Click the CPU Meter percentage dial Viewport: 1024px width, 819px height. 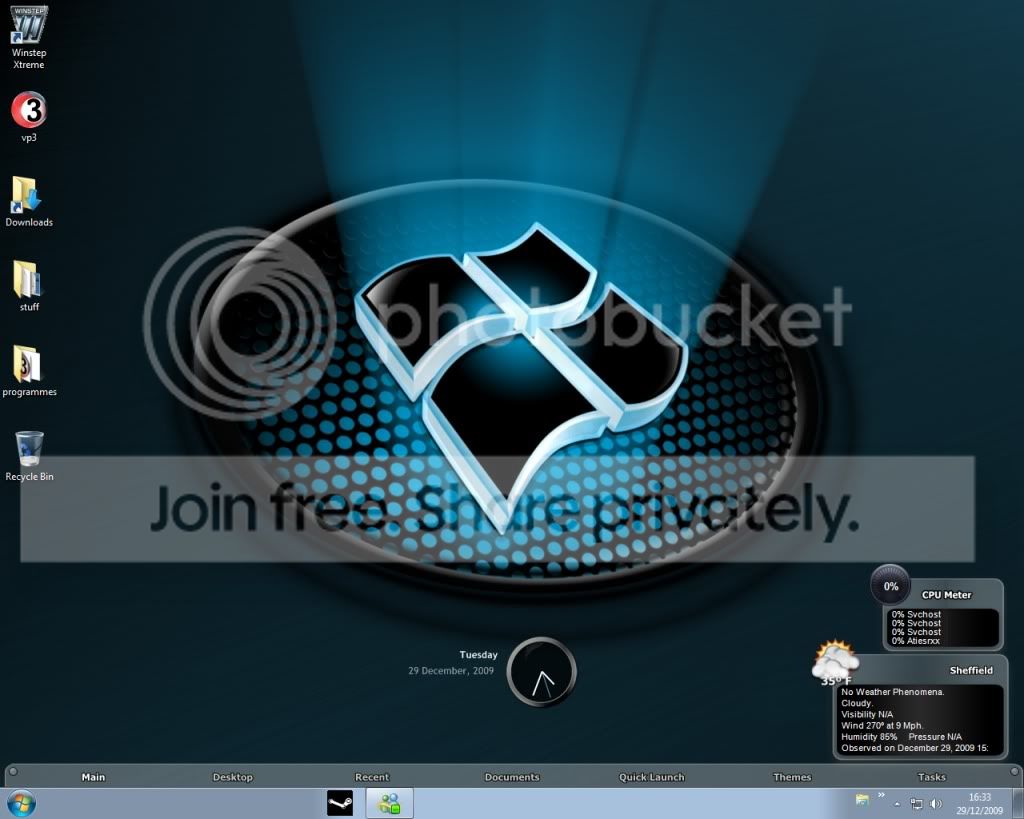click(891, 586)
